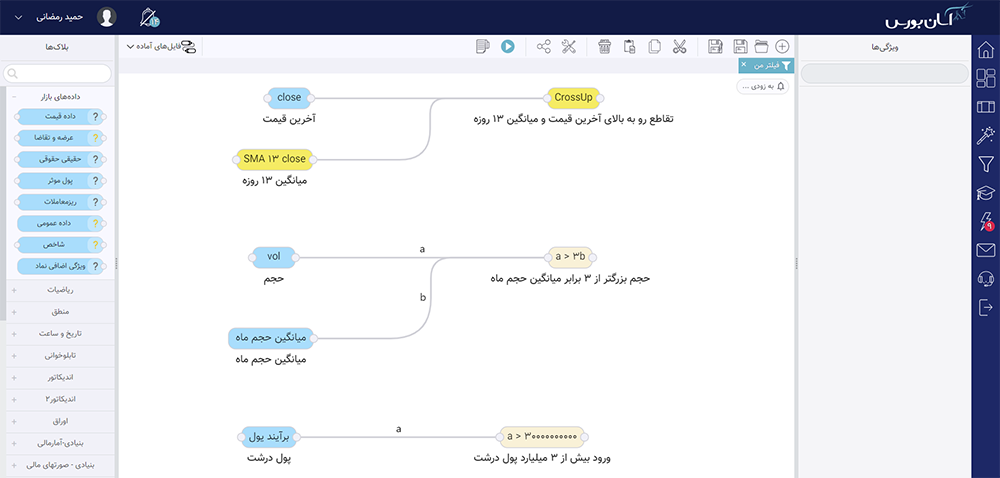Select the a > ۳b comparison node
Screen dimensions: 1000x478
tap(570, 257)
